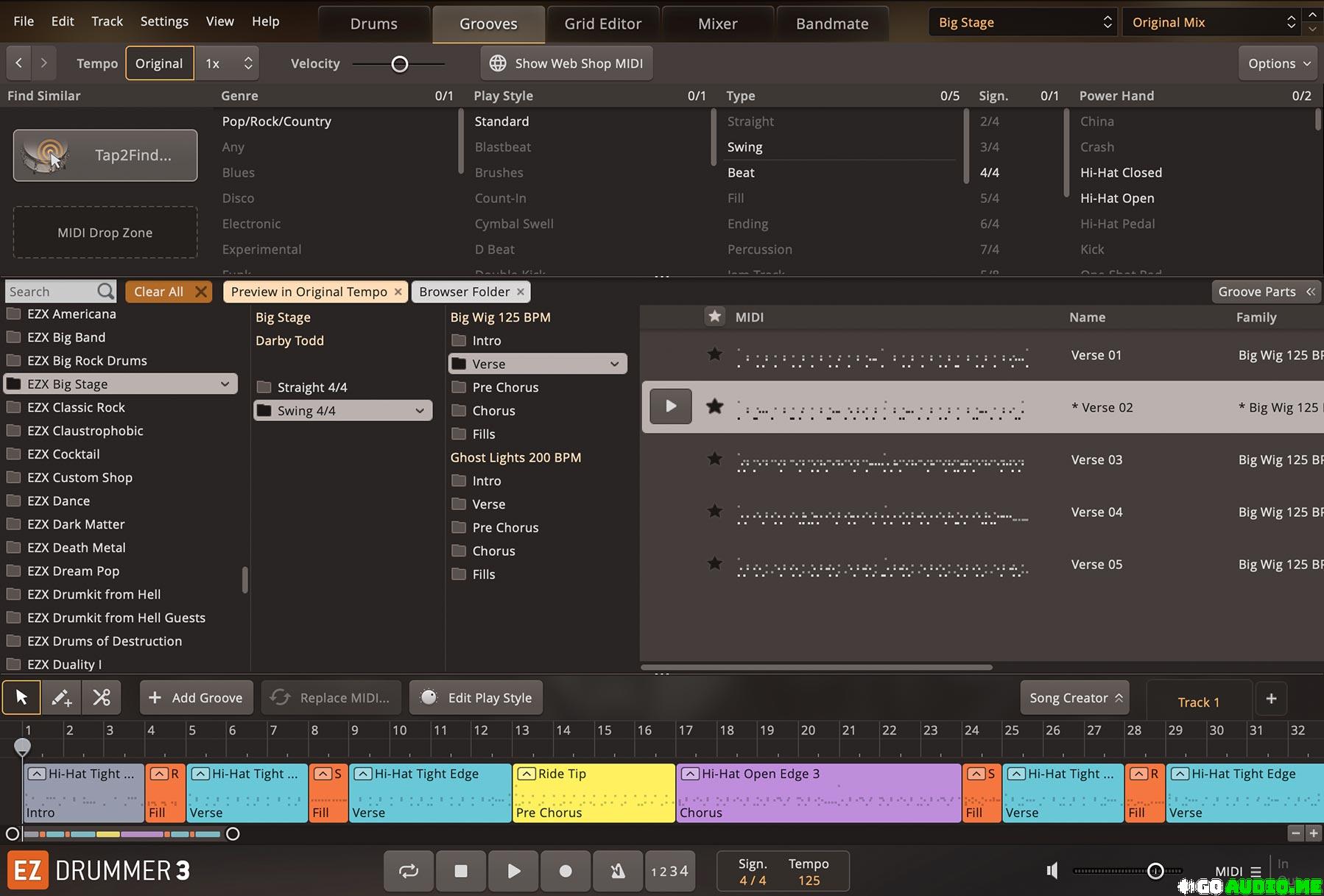Open the Tap2Find drum pad
Image resolution: width=1324 pixels, height=896 pixels.
coord(105,155)
